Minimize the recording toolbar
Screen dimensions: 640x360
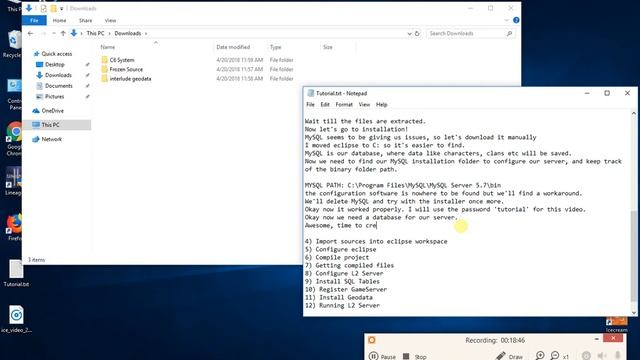tap(597, 339)
